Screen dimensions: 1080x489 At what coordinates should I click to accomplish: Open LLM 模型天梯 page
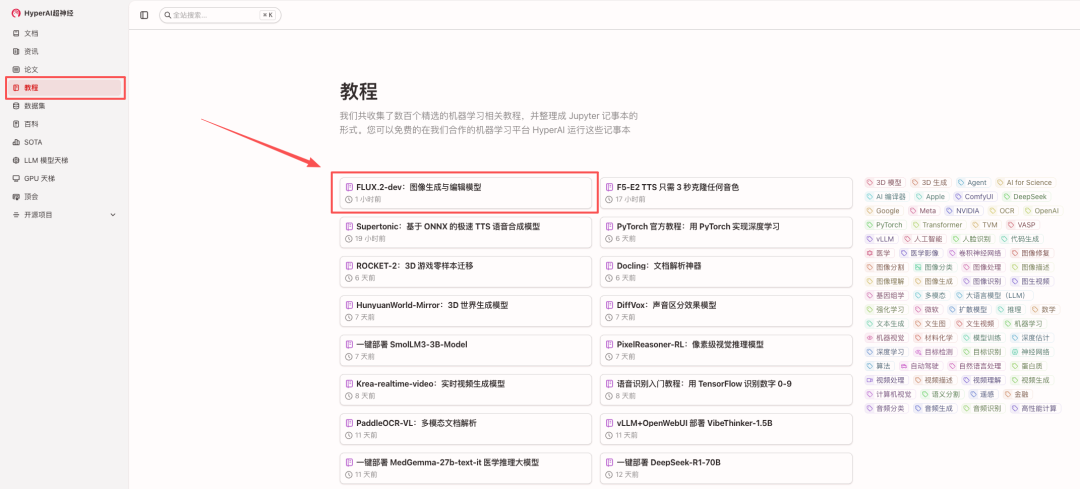point(64,160)
